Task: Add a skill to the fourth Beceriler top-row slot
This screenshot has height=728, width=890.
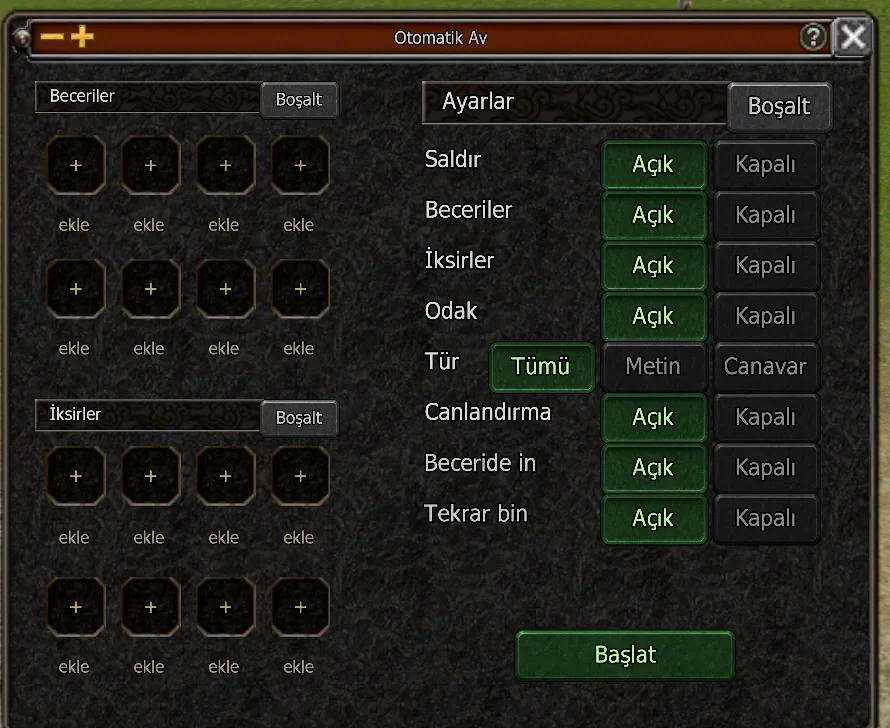Action: pyautogui.click(x=300, y=165)
